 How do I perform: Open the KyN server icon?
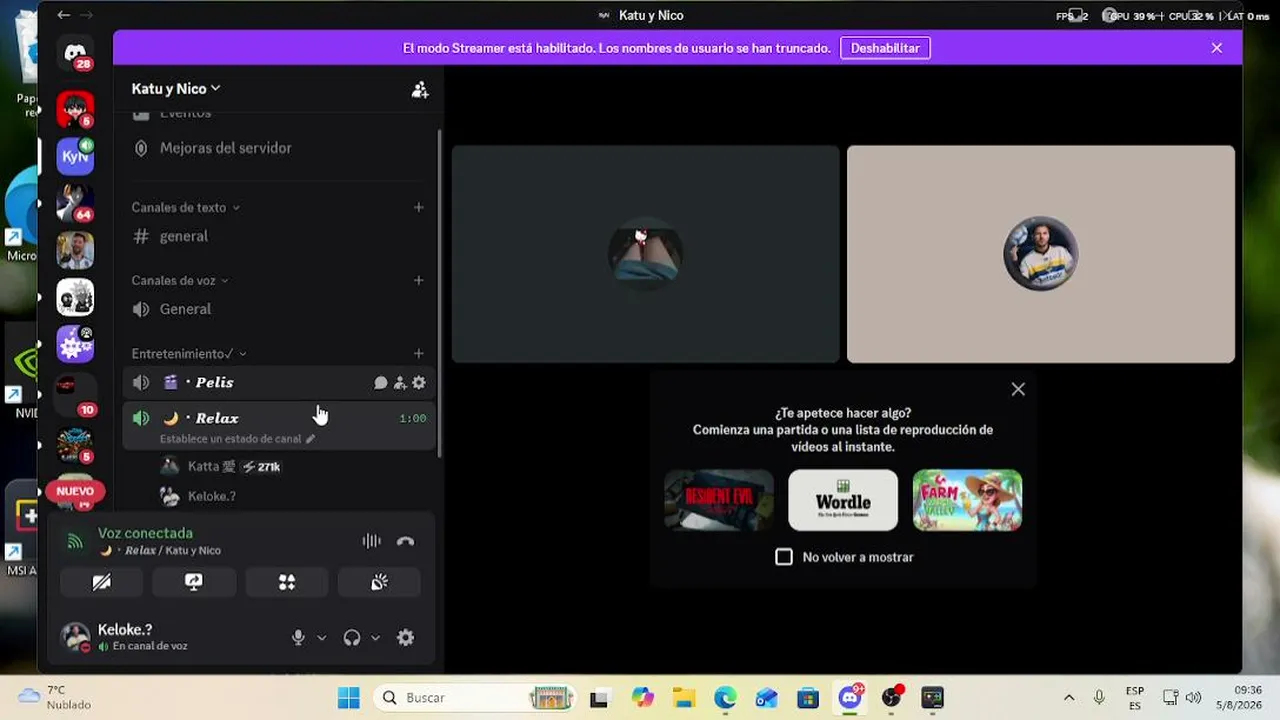click(75, 156)
